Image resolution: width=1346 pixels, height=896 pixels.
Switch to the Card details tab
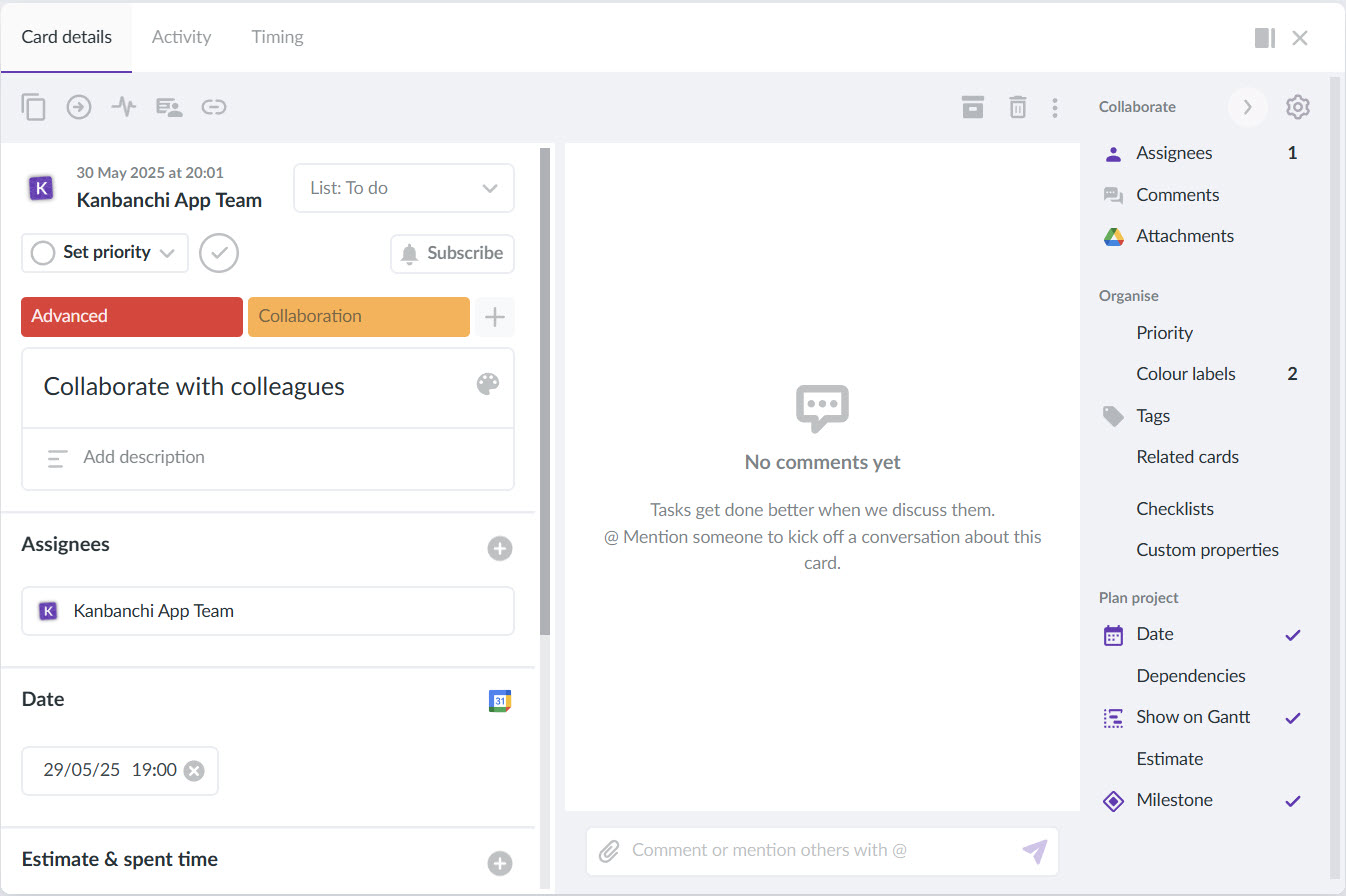click(66, 37)
